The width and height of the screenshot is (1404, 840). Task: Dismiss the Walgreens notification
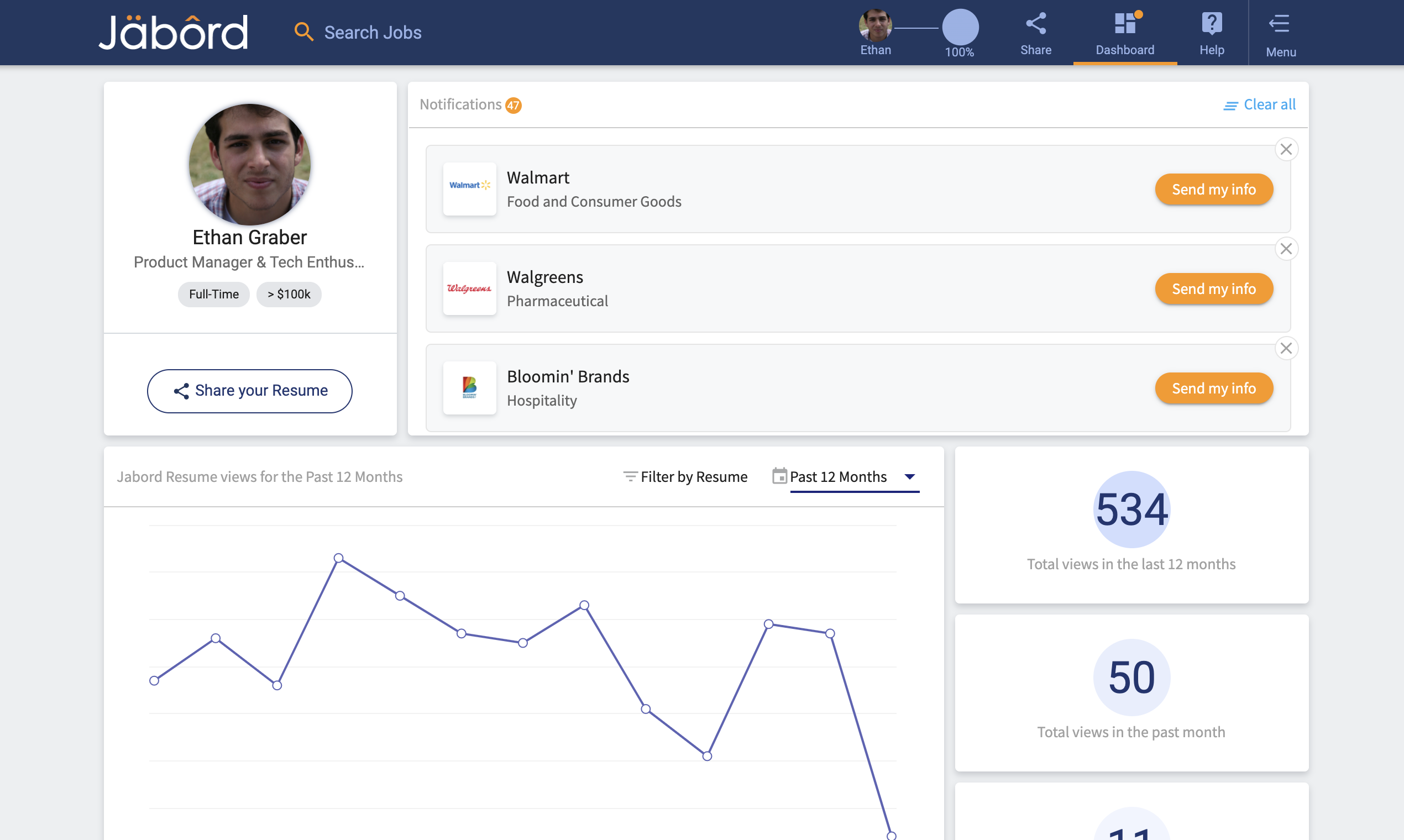point(1286,249)
